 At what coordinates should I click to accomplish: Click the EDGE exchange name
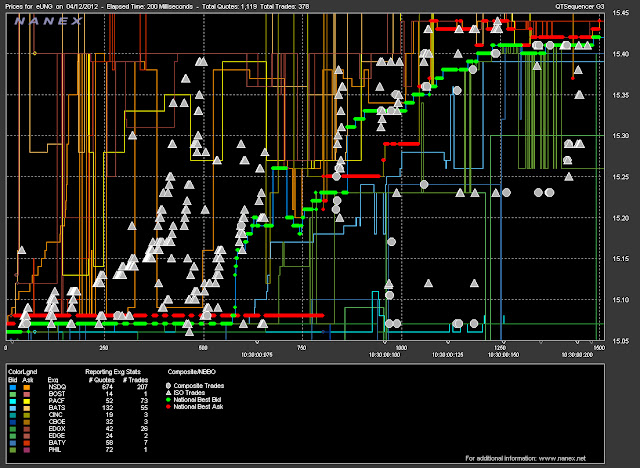(57, 435)
